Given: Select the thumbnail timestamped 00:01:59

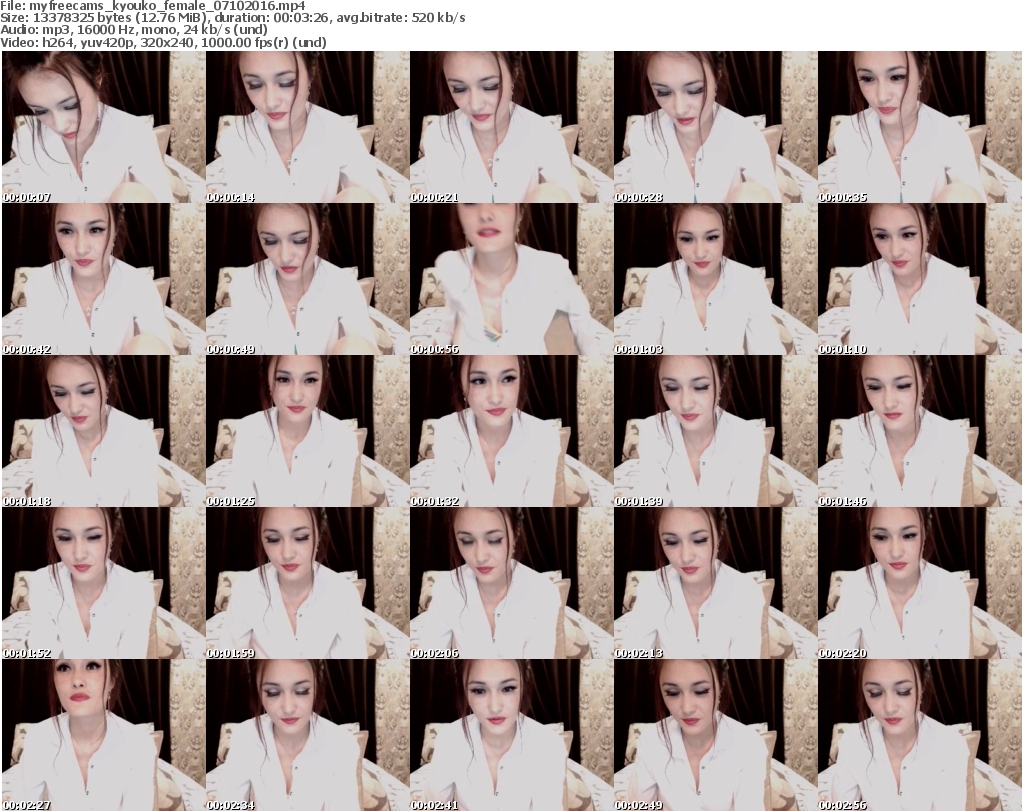Looking at the screenshot, I should [308, 583].
